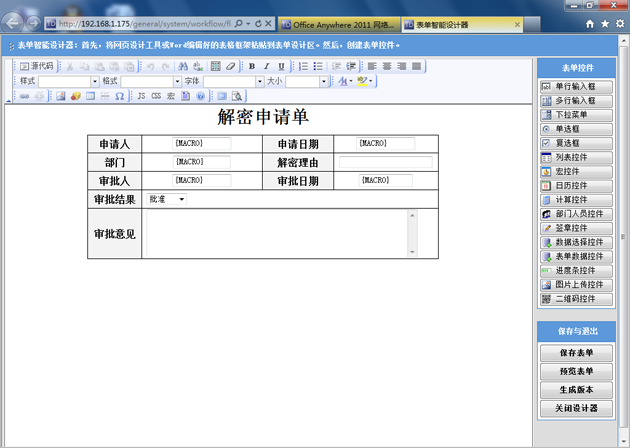Screen dimensions: 630x448
Task: Click the 预览表单 preview form button
Action: click(575, 371)
